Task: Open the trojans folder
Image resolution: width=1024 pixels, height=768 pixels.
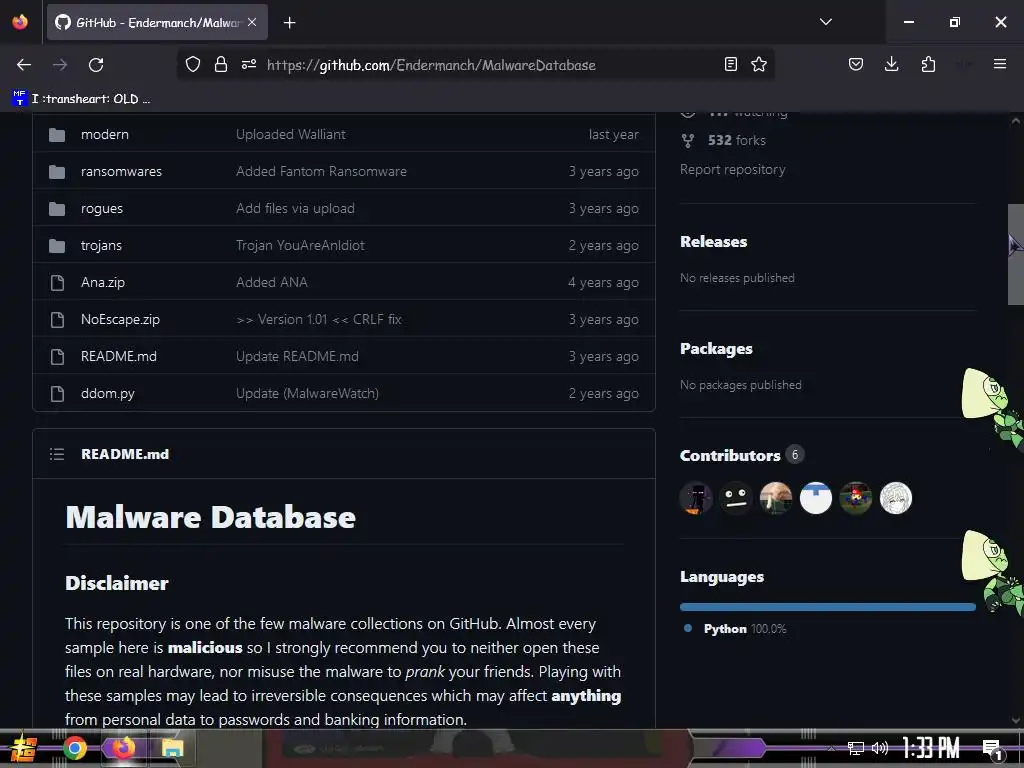Action: [x=101, y=246]
